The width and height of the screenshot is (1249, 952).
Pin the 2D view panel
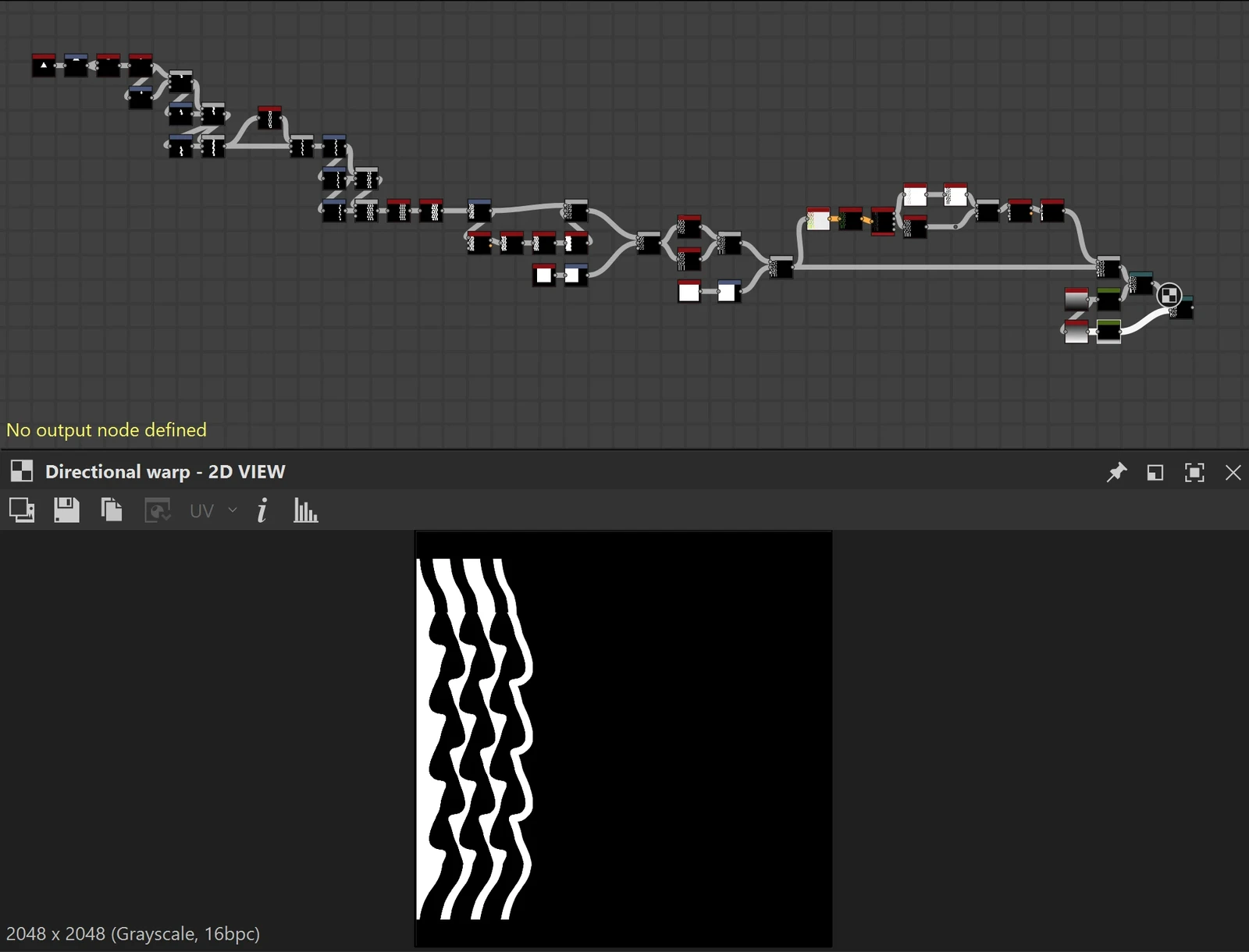(1116, 472)
